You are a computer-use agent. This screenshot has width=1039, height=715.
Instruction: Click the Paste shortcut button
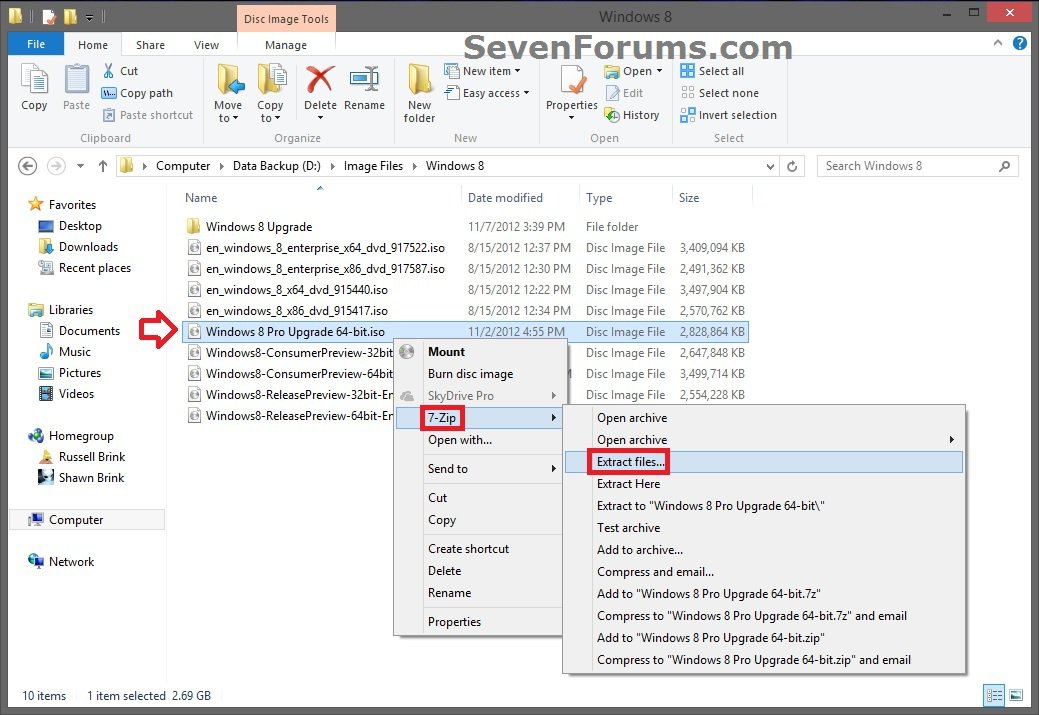point(148,115)
